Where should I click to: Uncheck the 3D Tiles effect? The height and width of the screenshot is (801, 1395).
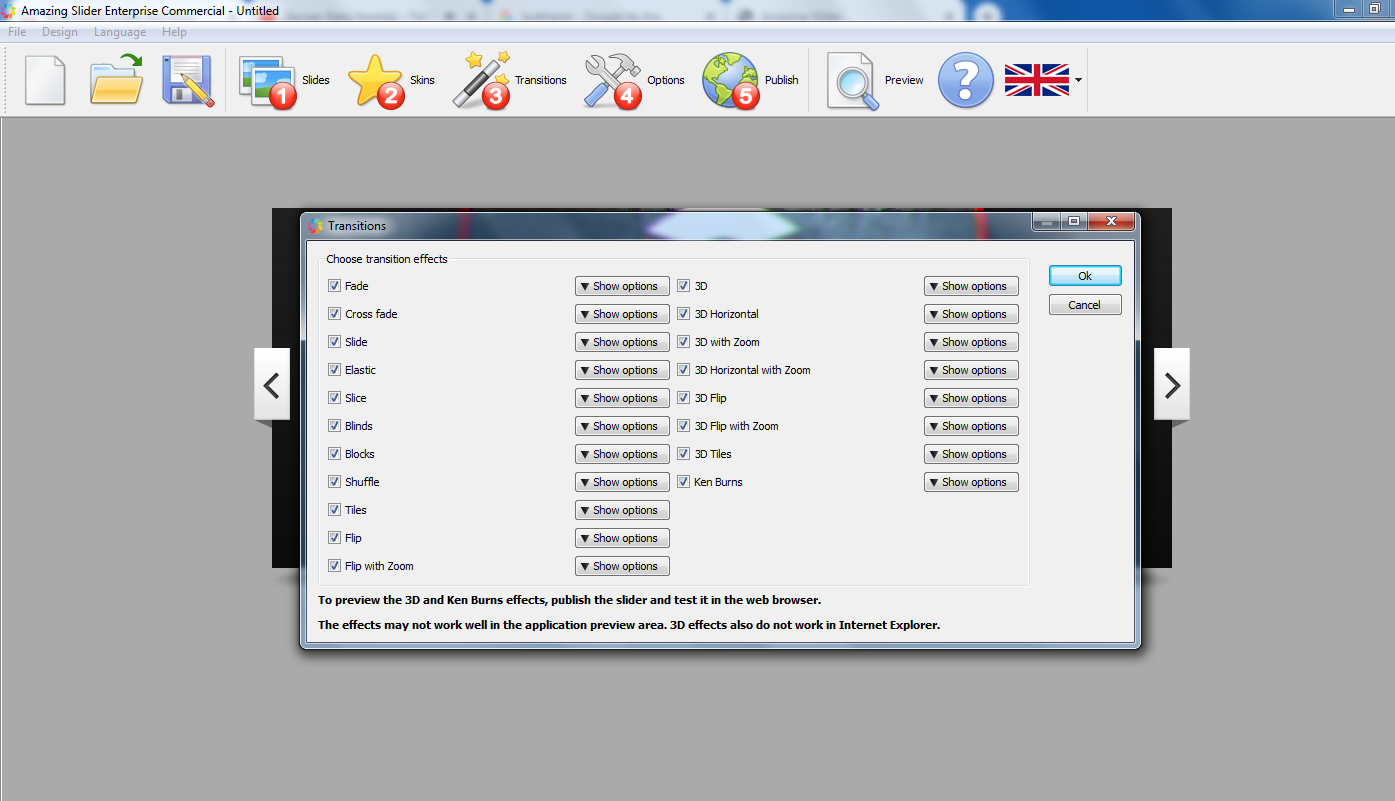click(684, 454)
